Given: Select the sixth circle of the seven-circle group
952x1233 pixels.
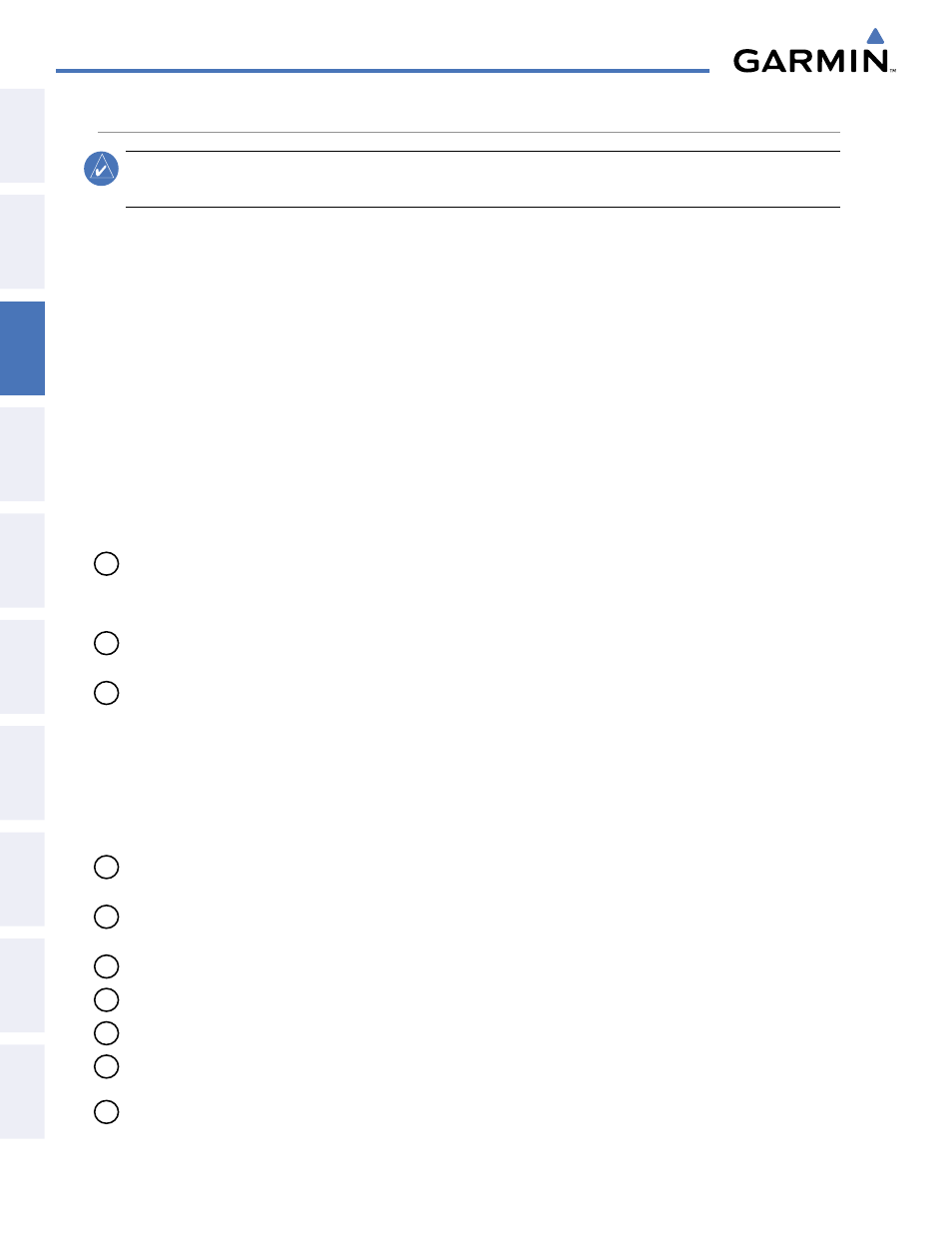Looking at the screenshot, I should point(107,1066).
